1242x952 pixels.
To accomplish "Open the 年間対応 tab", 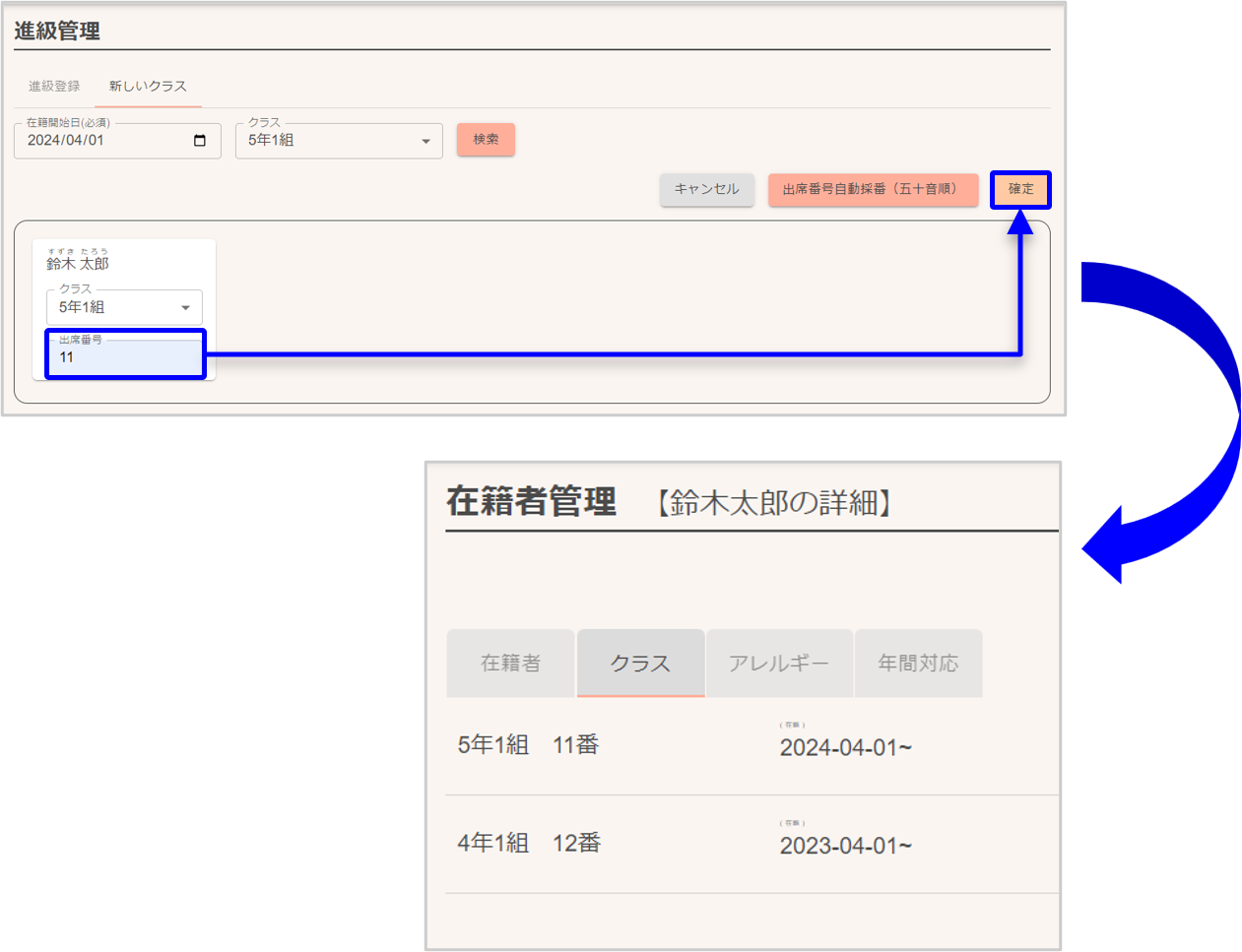I will (x=918, y=664).
